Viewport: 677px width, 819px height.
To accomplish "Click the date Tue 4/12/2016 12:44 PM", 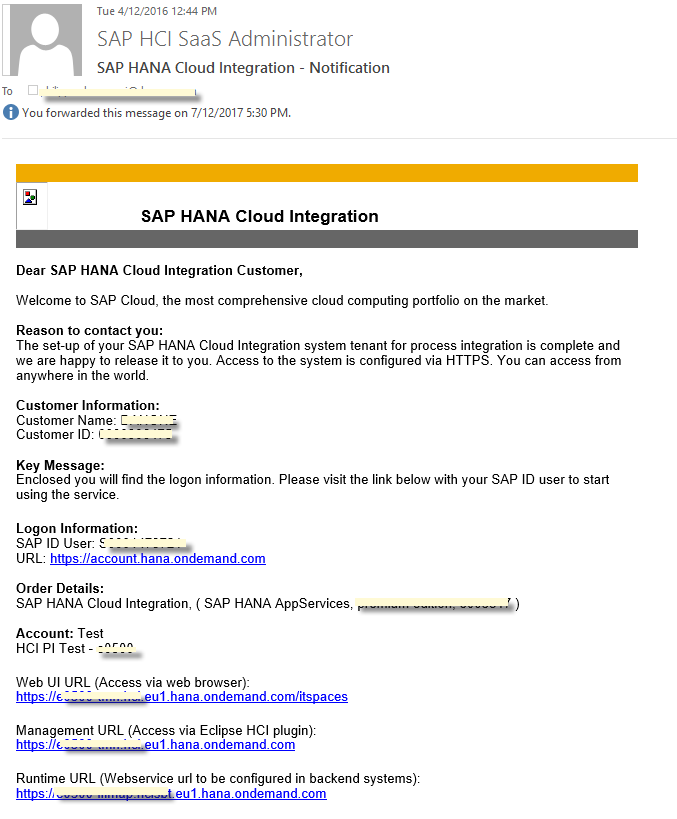I will (157, 11).
